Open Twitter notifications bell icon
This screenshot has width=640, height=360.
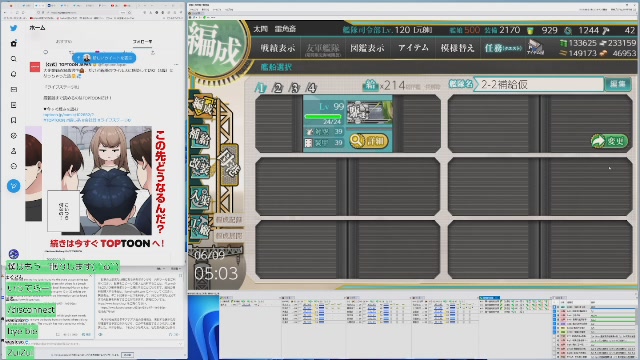click(13, 74)
